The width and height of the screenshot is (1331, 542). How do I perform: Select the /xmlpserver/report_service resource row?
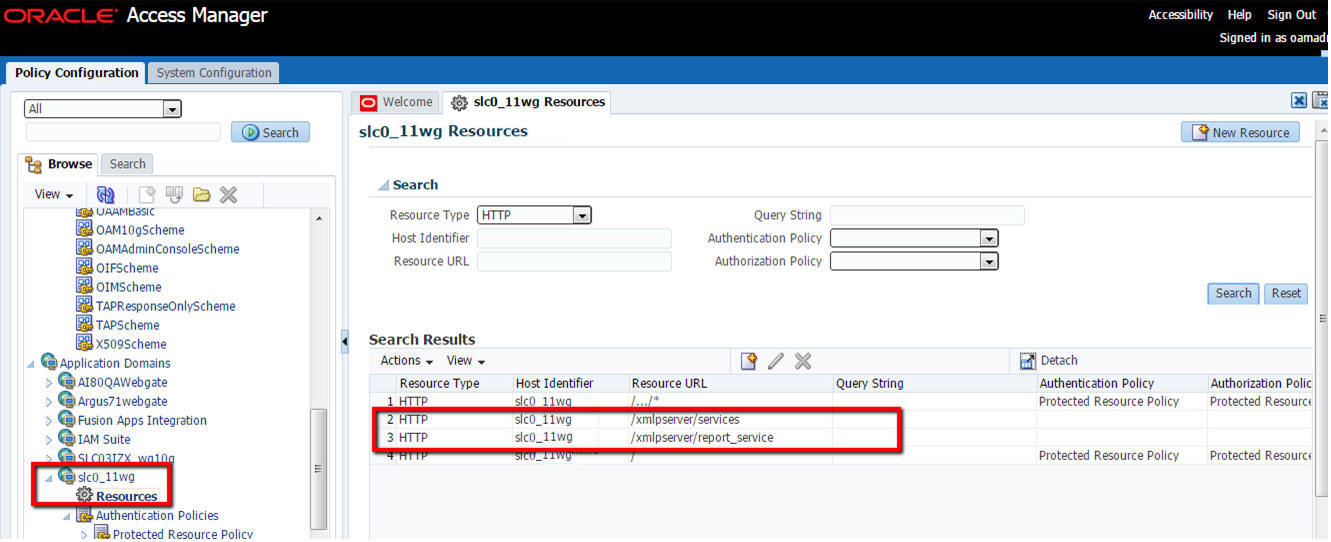click(840, 438)
